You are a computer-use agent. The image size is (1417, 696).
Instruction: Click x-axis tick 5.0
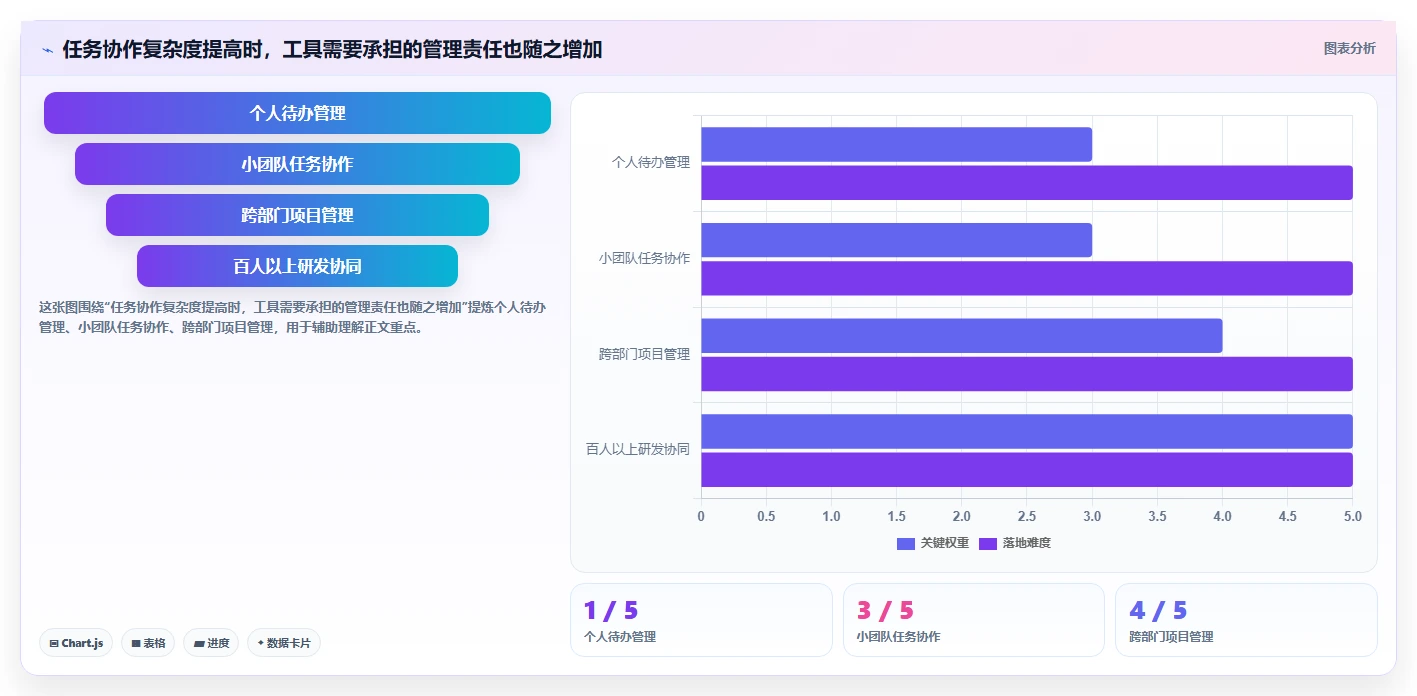(1352, 516)
